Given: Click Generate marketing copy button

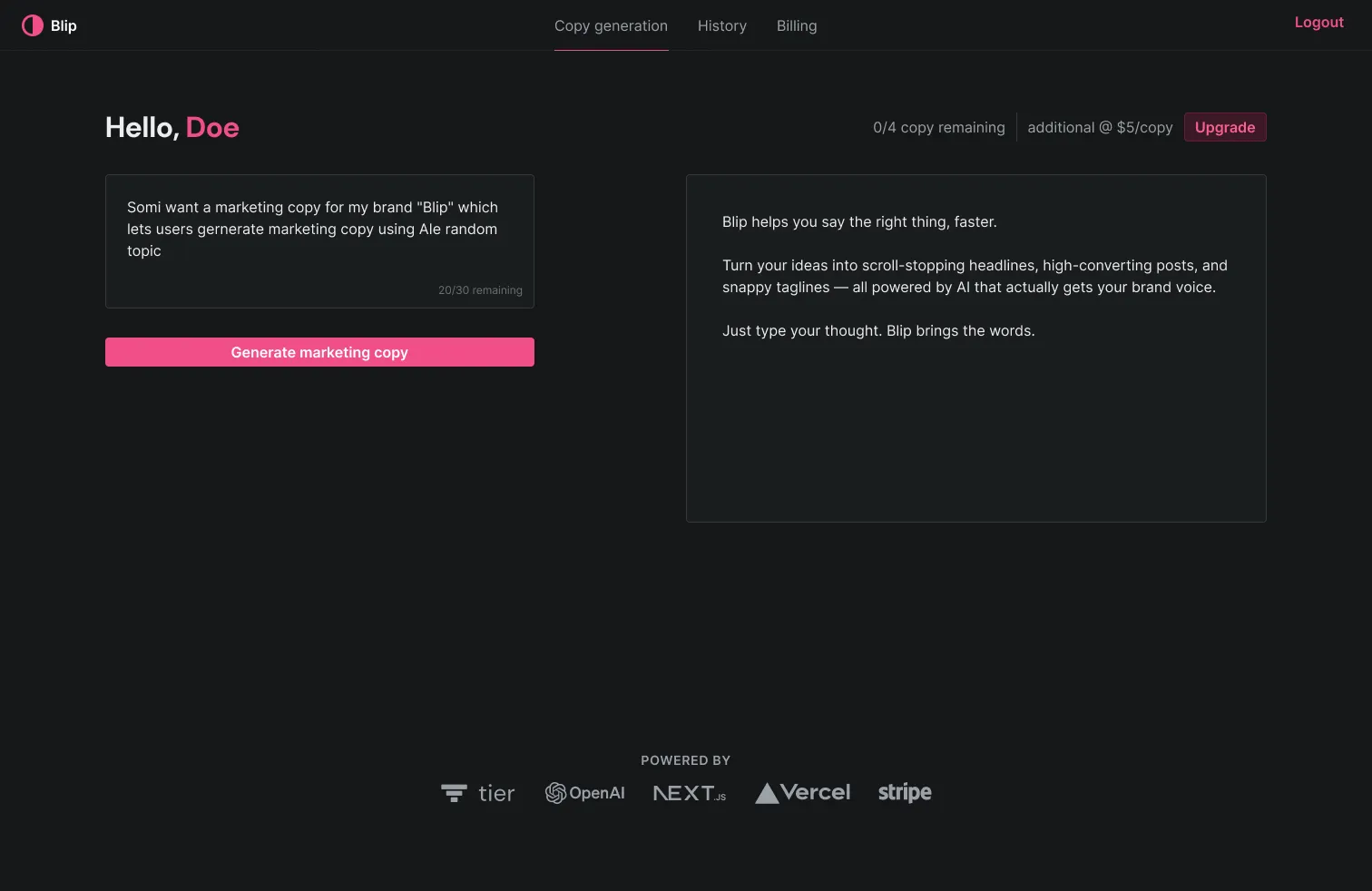Looking at the screenshot, I should (319, 352).
